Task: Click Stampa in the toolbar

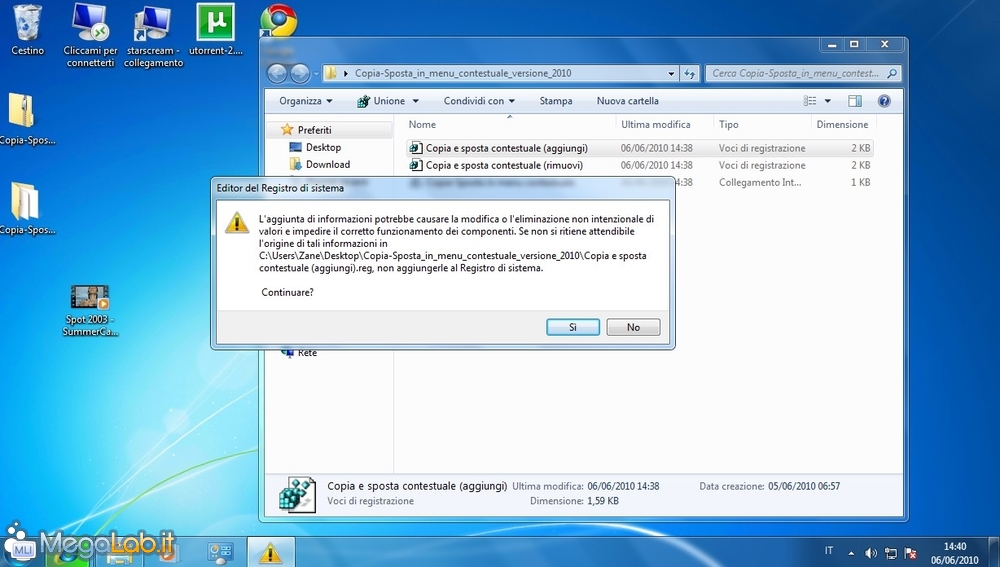Action: pos(555,101)
